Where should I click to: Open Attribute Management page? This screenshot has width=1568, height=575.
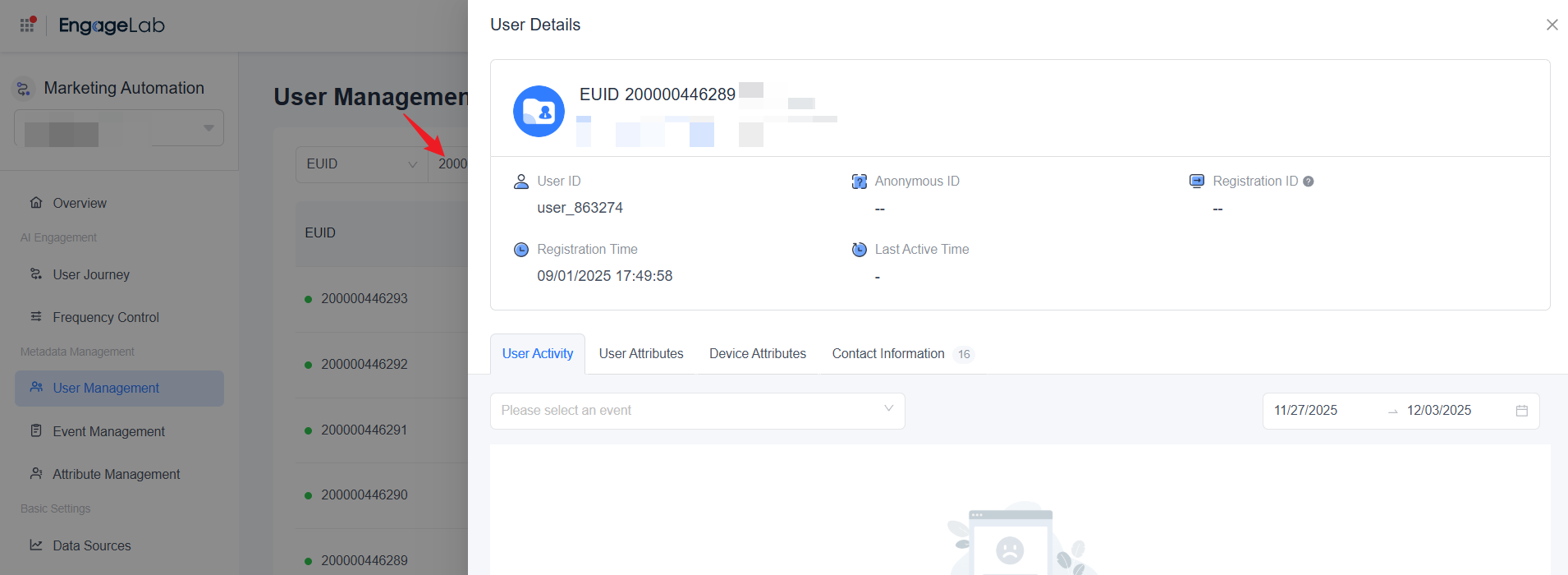116,474
